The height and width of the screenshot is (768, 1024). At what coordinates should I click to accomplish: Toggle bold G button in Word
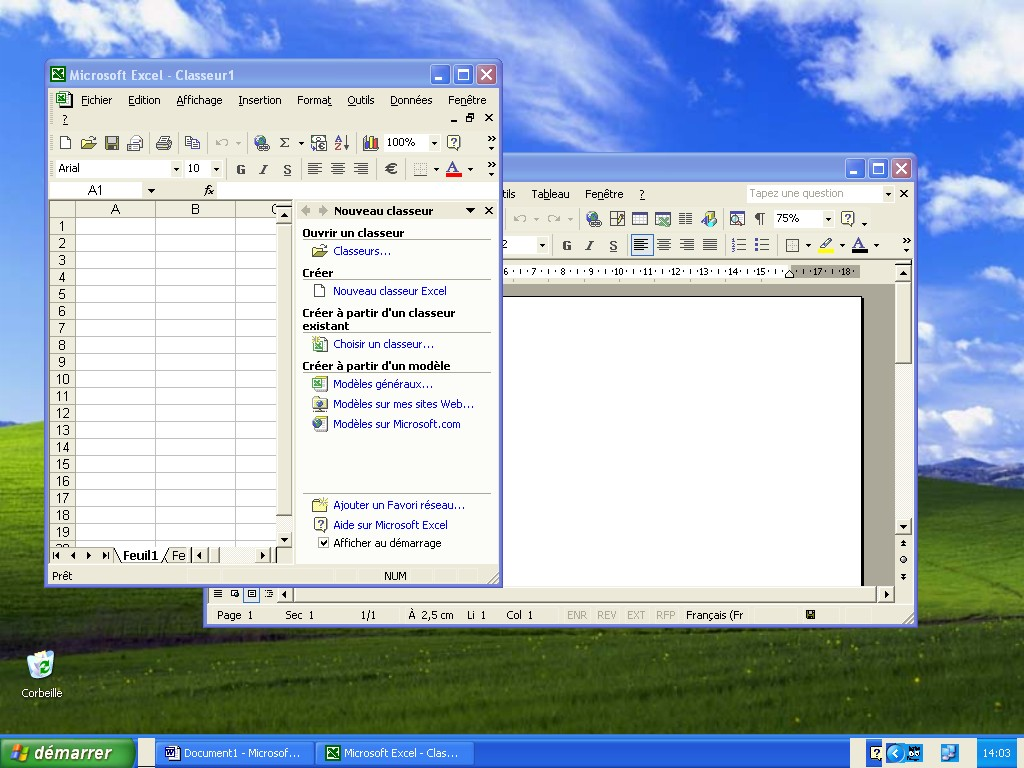567,245
